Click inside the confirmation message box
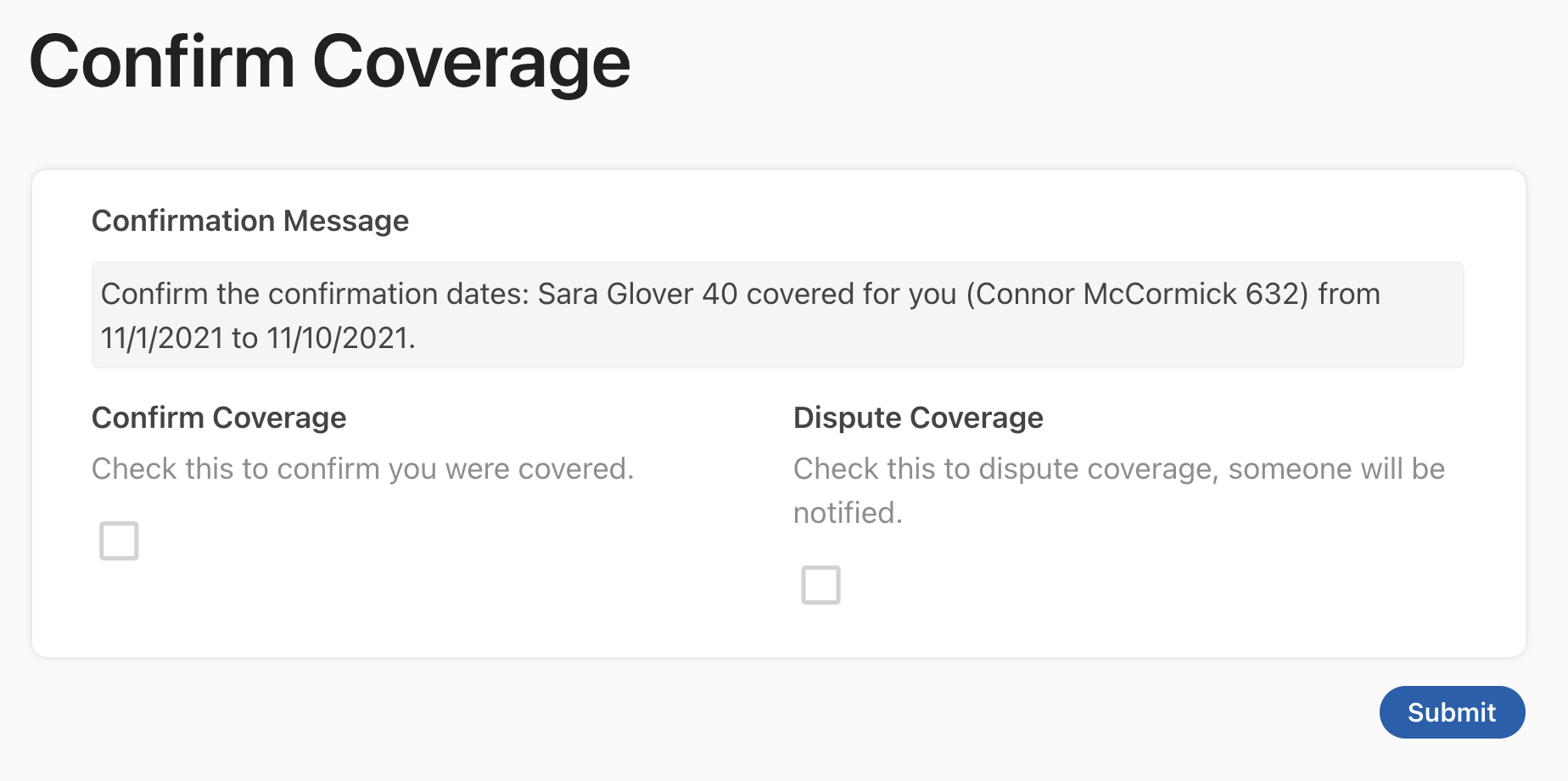The height and width of the screenshot is (781, 1568). click(x=776, y=315)
